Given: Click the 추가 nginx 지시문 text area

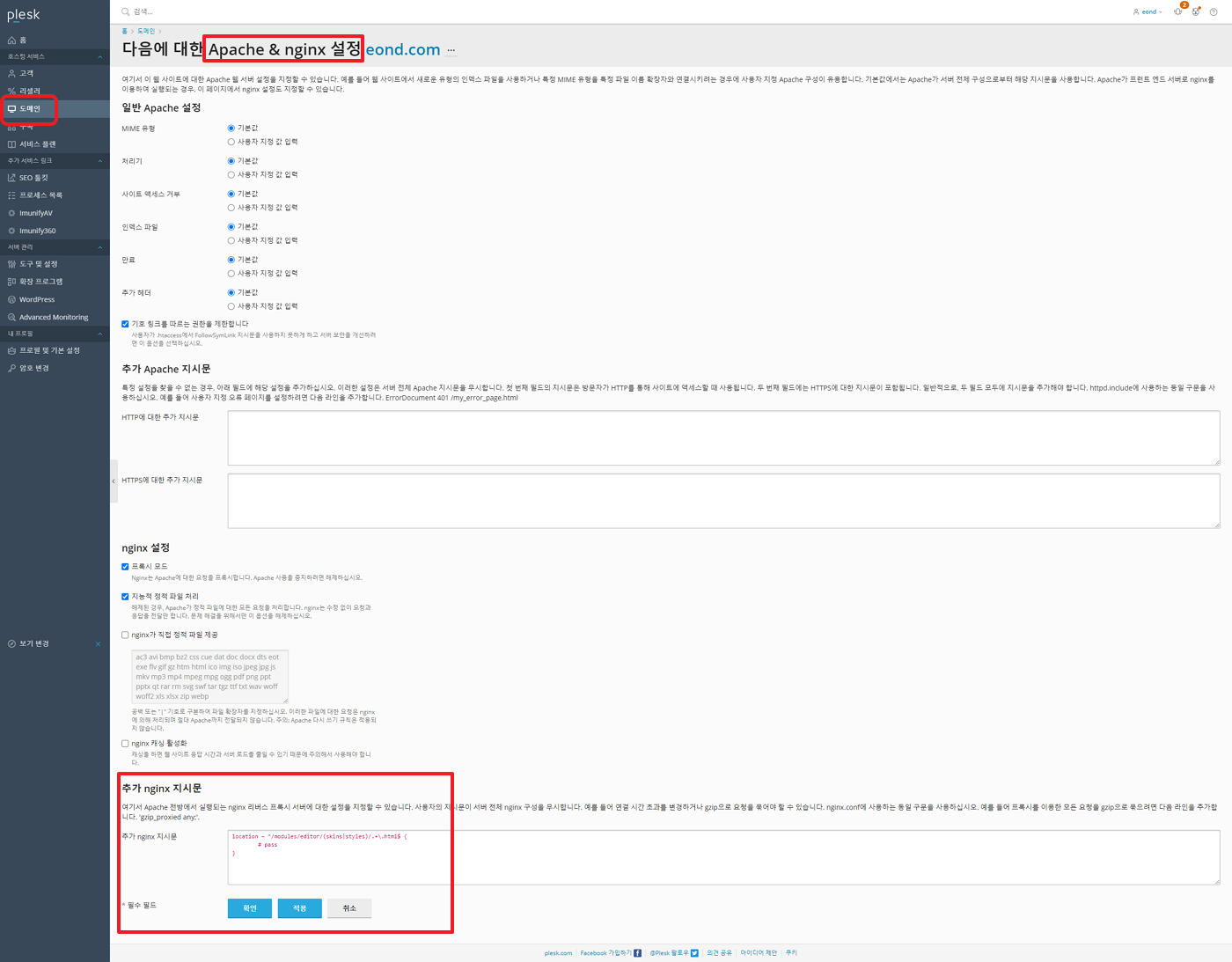Looking at the screenshot, I should pyautogui.click(x=723, y=857).
